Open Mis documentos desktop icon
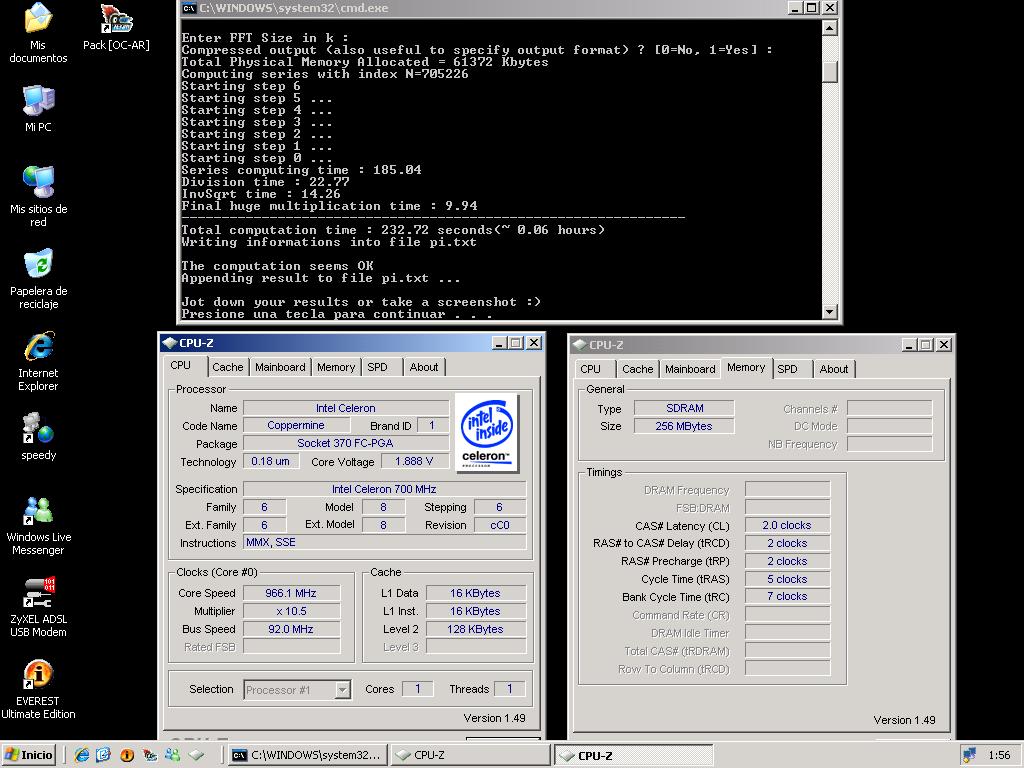The image size is (1024, 768). (39, 33)
